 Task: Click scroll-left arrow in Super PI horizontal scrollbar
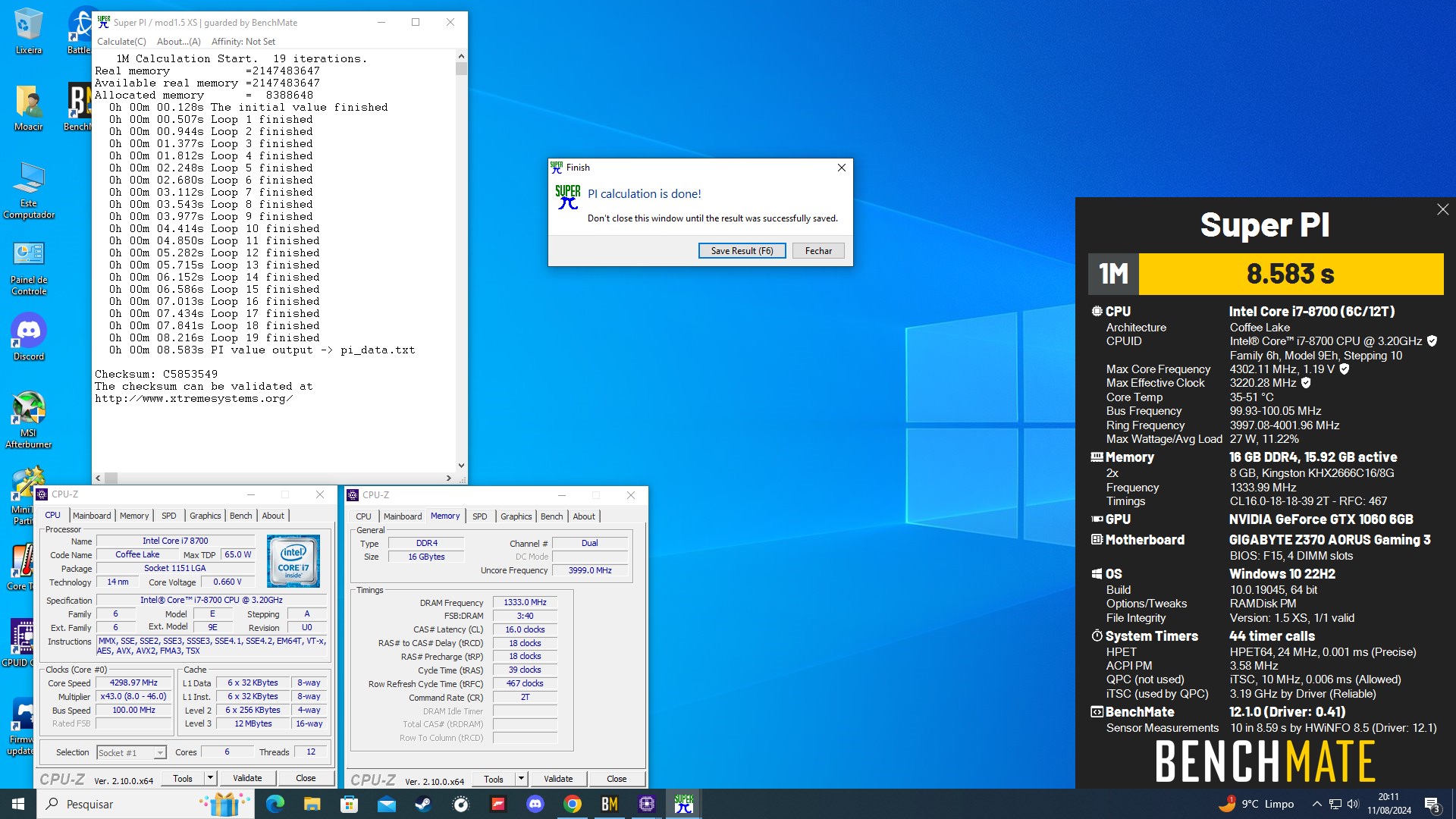point(98,478)
